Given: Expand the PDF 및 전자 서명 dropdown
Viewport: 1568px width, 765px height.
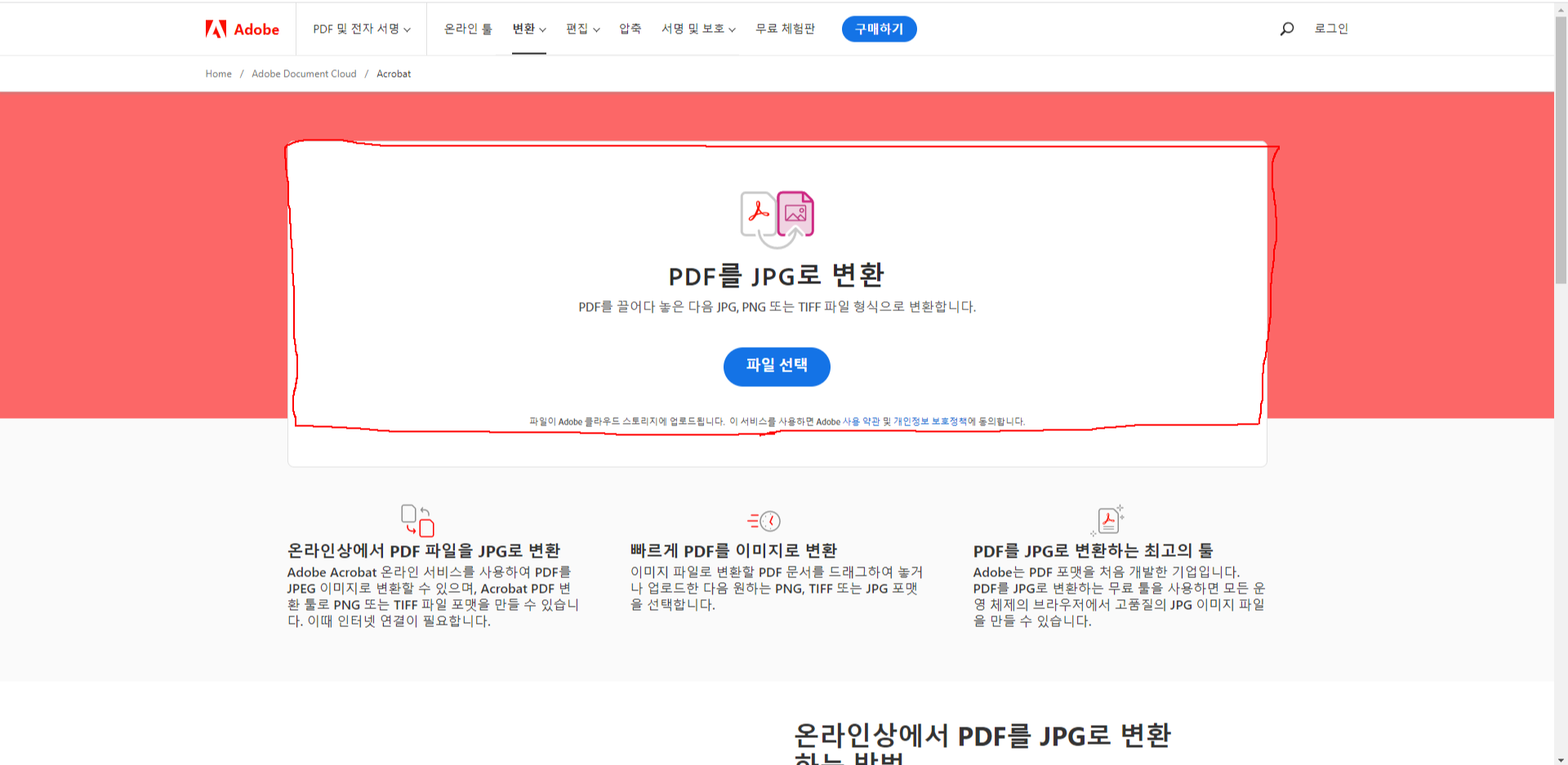Looking at the screenshot, I should pyautogui.click(x=362, y=29).
